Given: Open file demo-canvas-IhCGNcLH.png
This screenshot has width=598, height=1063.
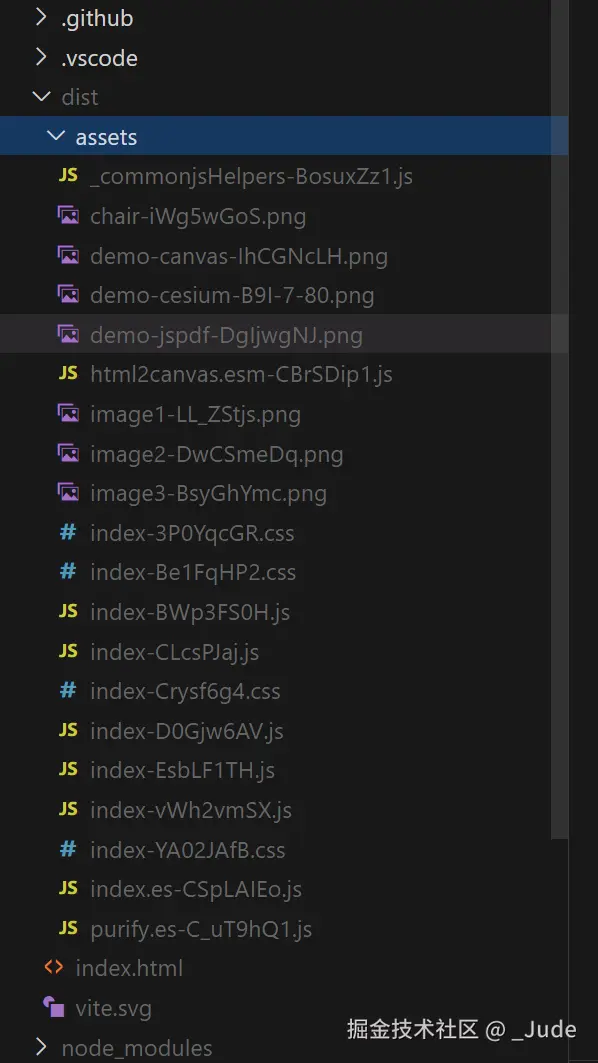Looking at the screenshot, I should (239, 256).
